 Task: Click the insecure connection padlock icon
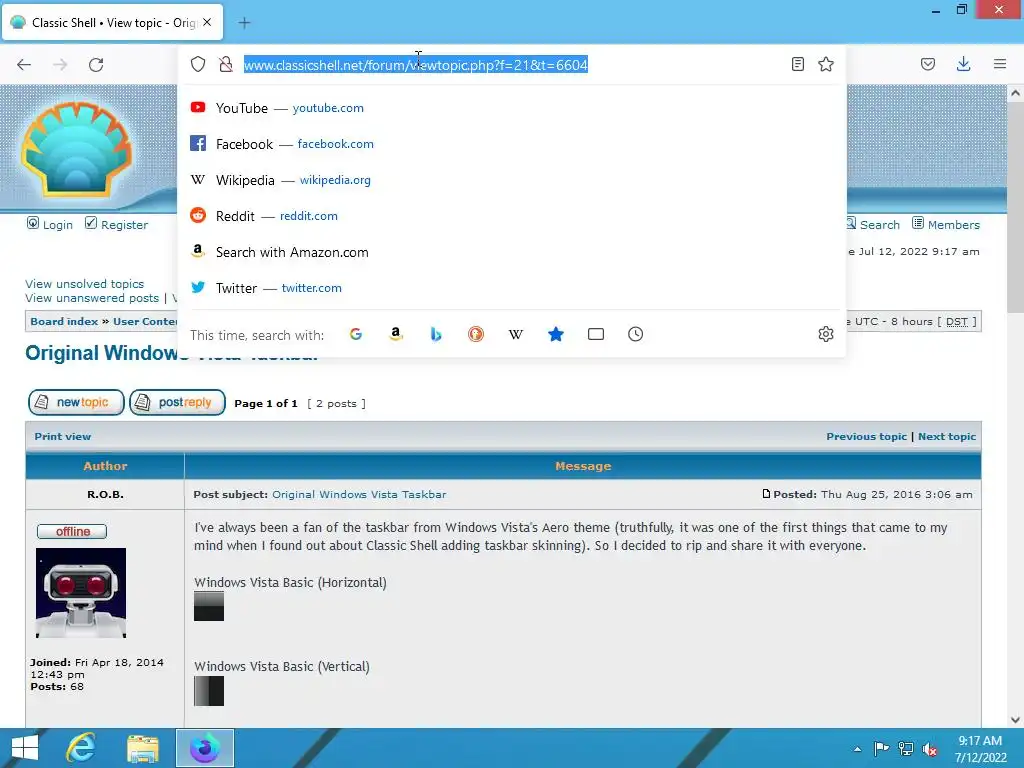click(x=226, y=64)
